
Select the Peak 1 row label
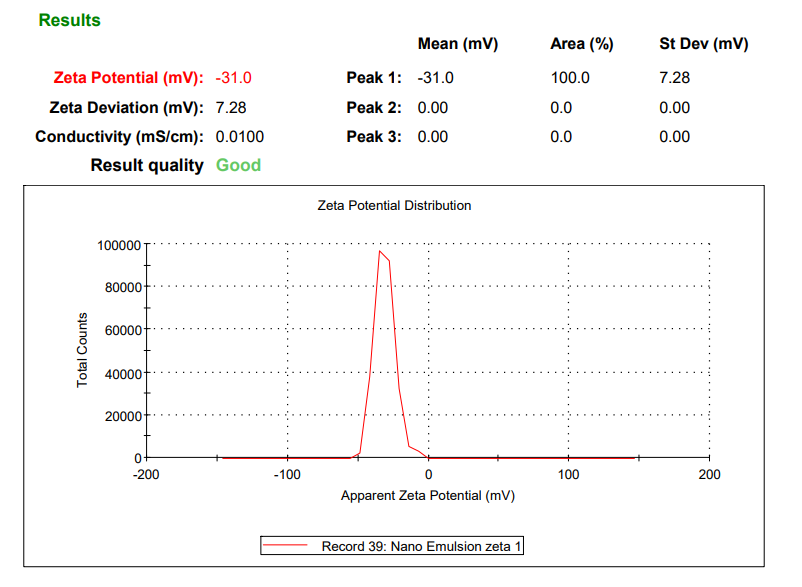[x=374, y=78]
